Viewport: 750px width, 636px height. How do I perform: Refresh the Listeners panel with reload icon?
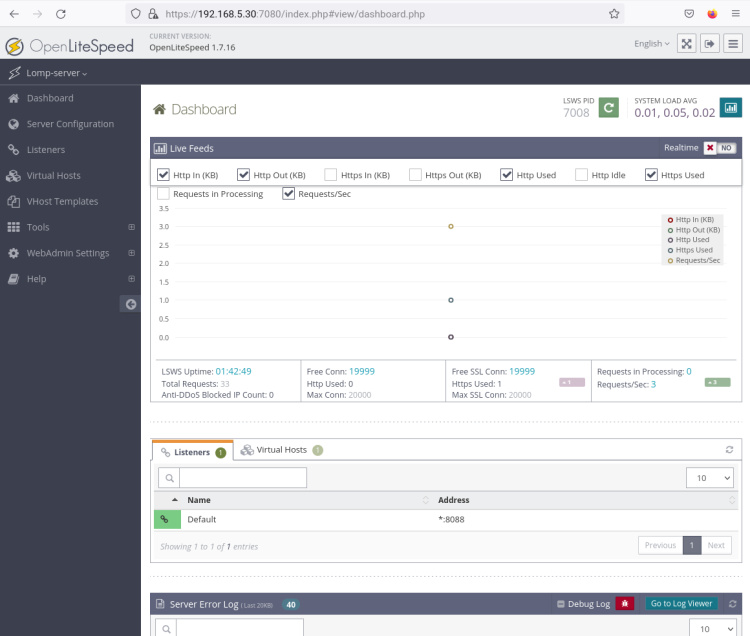coord(730,451)
